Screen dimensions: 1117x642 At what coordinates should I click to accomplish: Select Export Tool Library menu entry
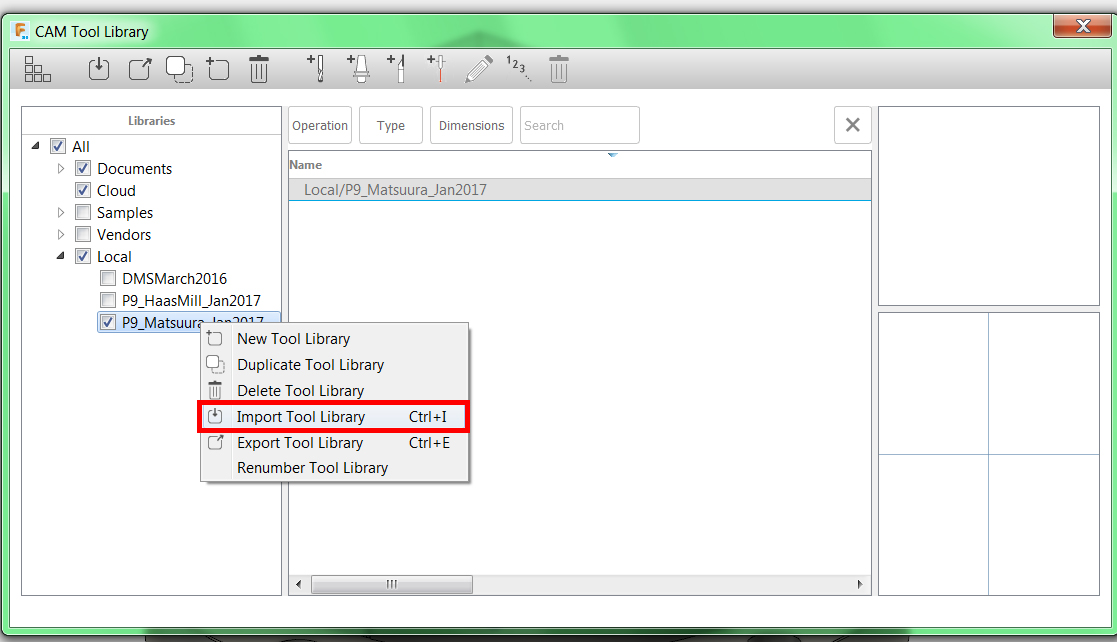(x=334, y=442)
